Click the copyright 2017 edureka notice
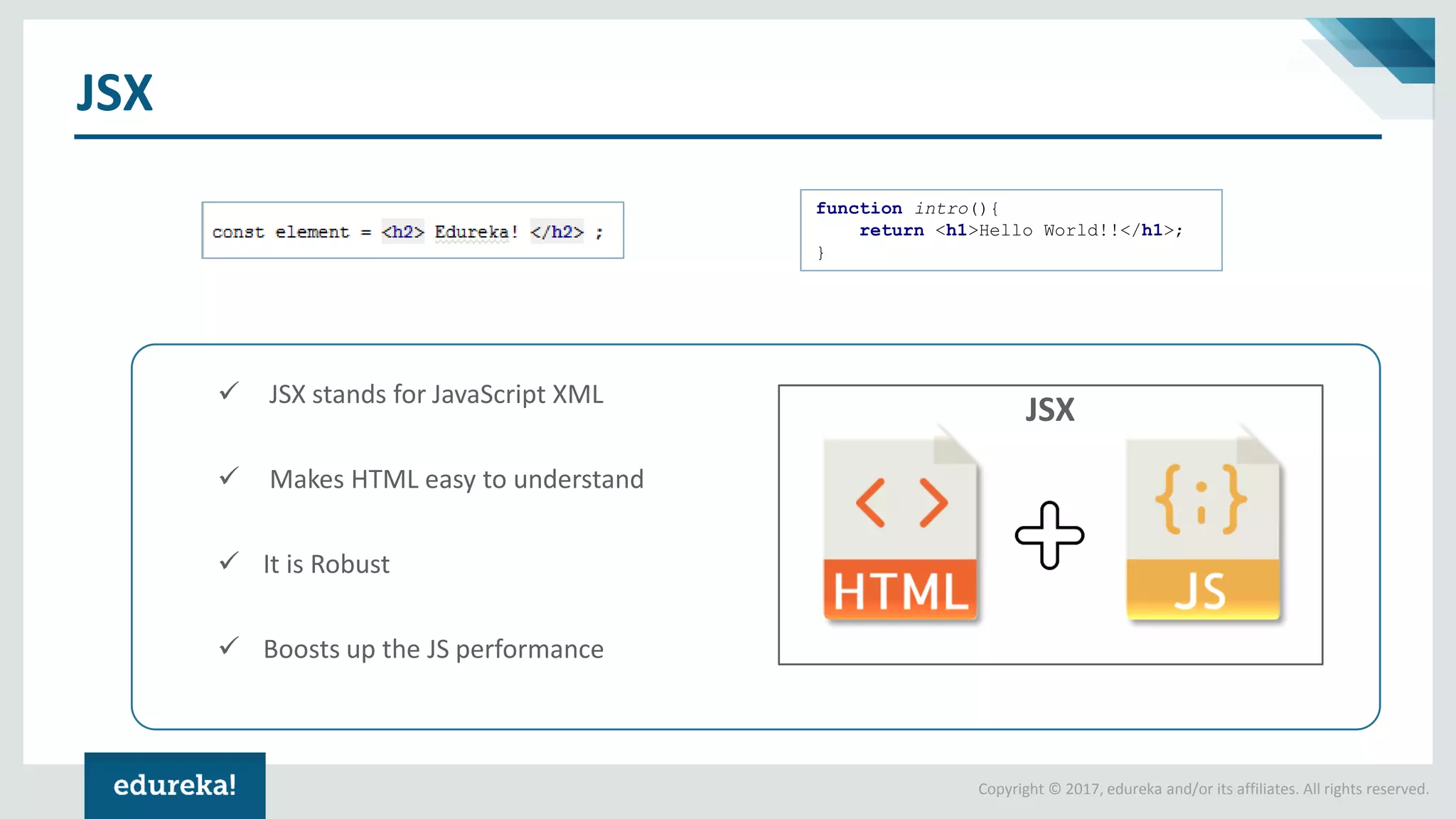Image resolution: width=1456 pixels, height=819 pixels. [1203, 789]
